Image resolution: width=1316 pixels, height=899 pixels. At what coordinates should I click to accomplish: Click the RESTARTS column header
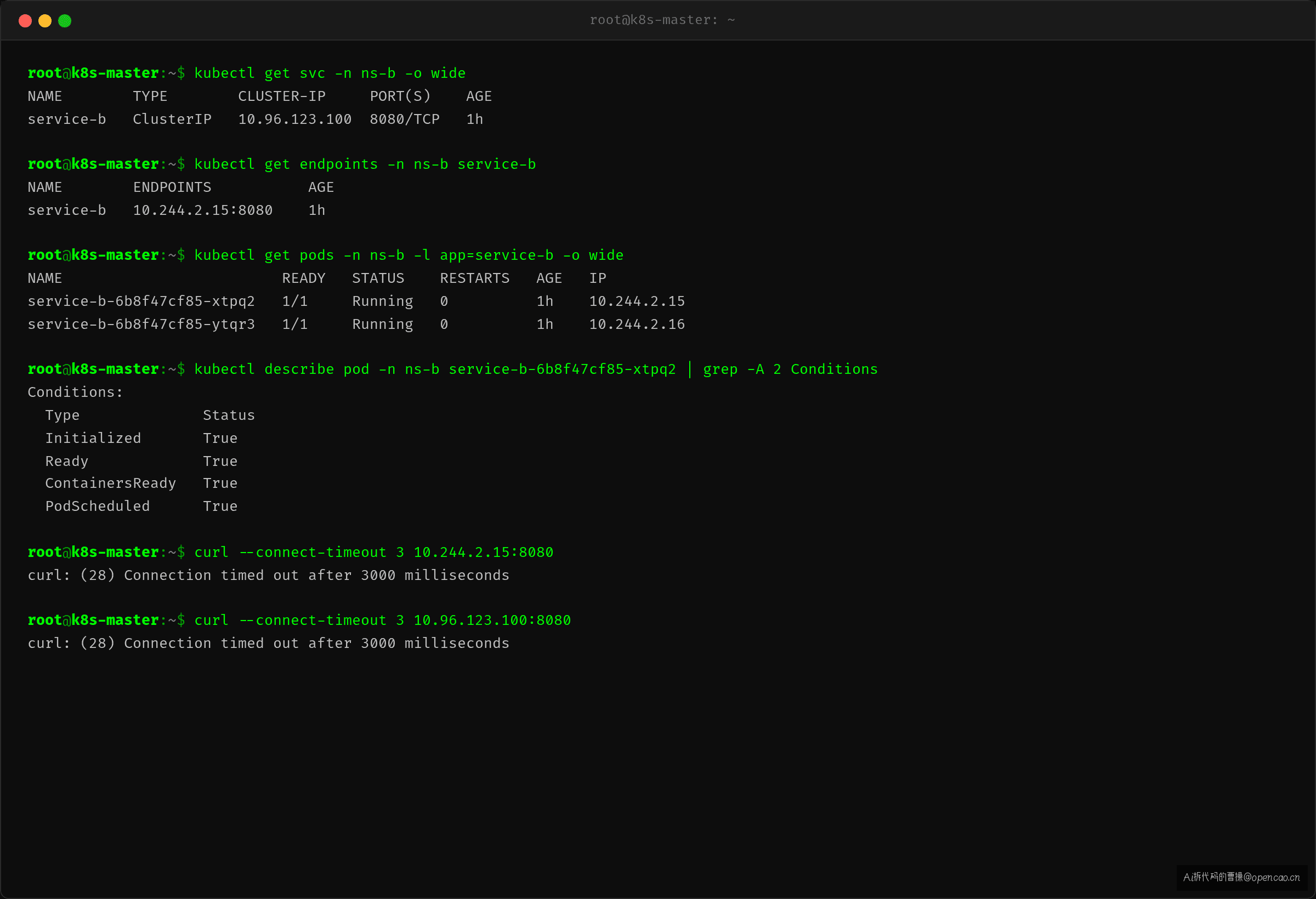474,278
